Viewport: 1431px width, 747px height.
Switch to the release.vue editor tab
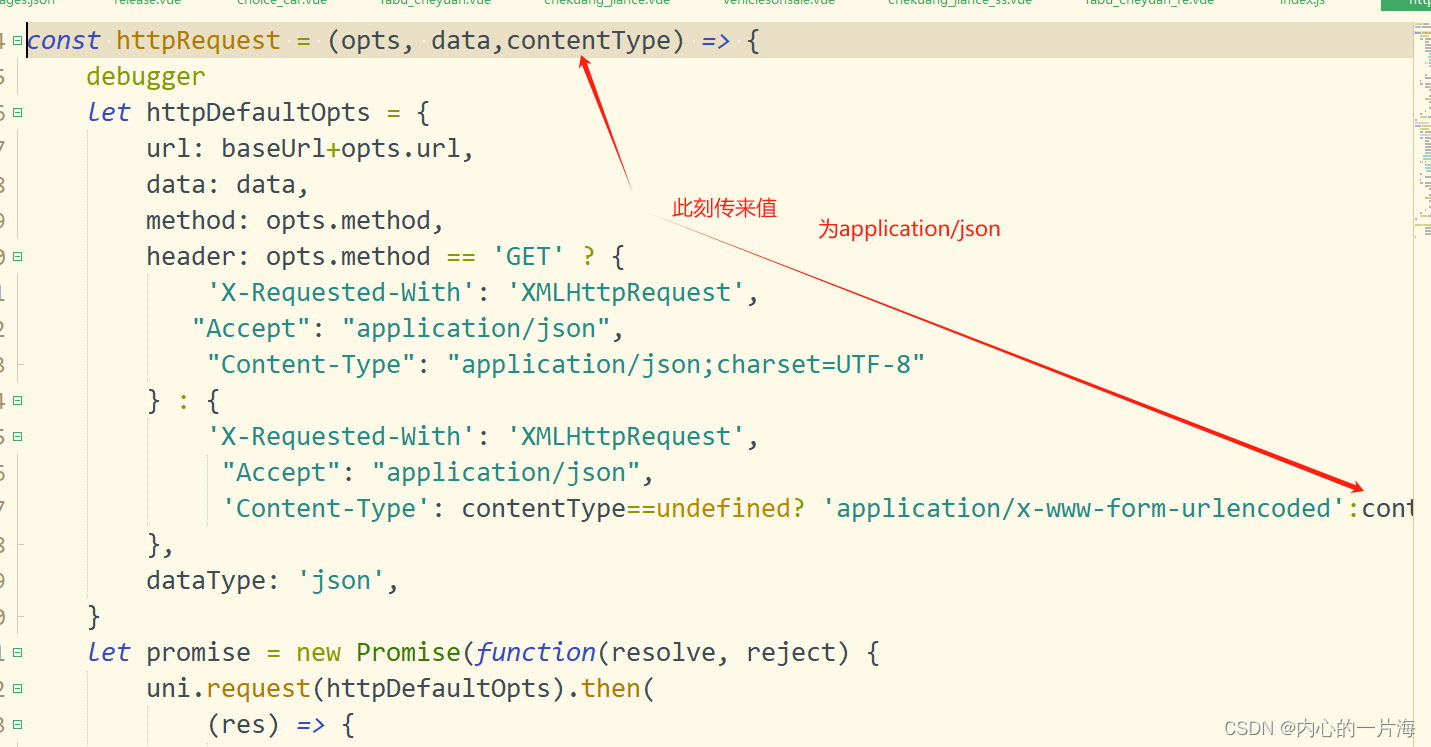point(147,4)
